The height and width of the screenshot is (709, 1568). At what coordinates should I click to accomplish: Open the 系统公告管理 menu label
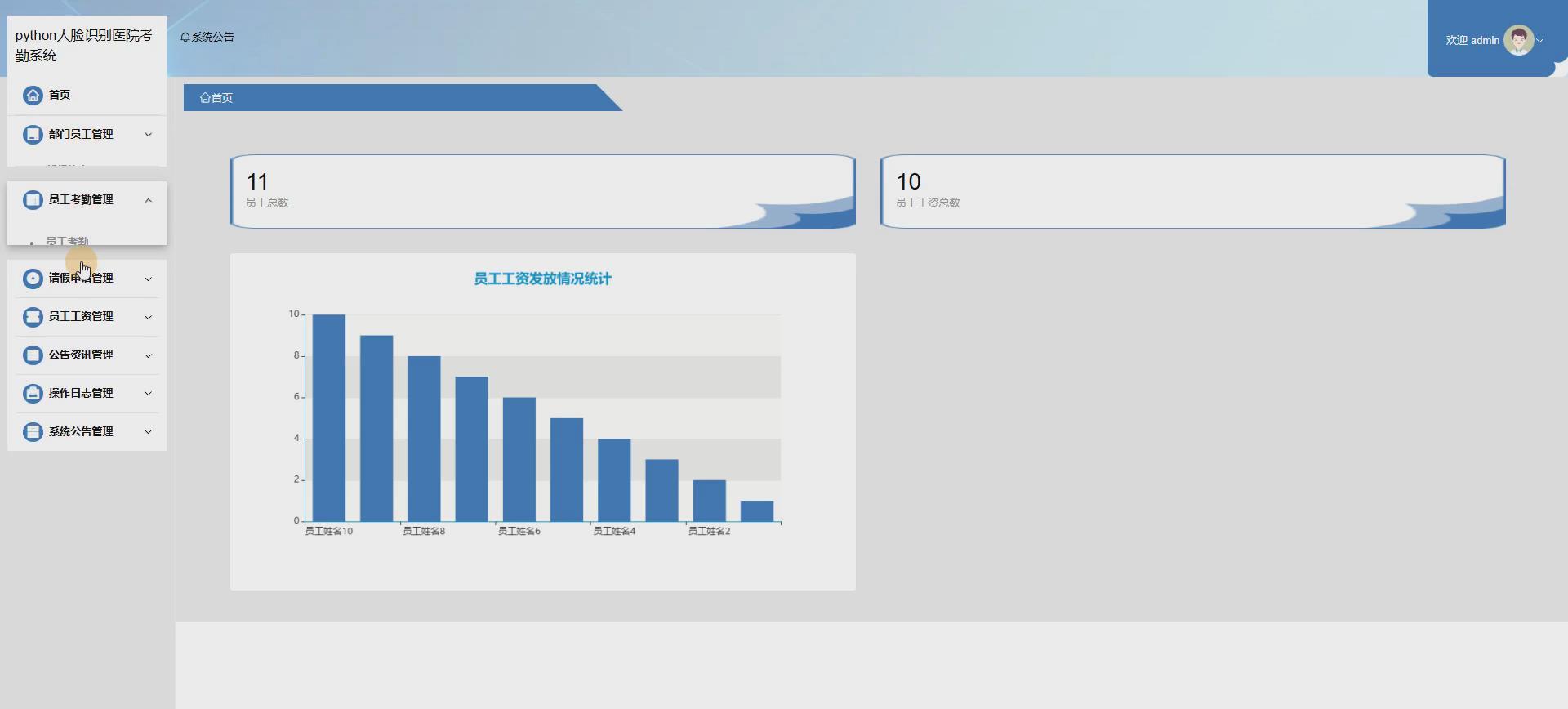[81, 432]
